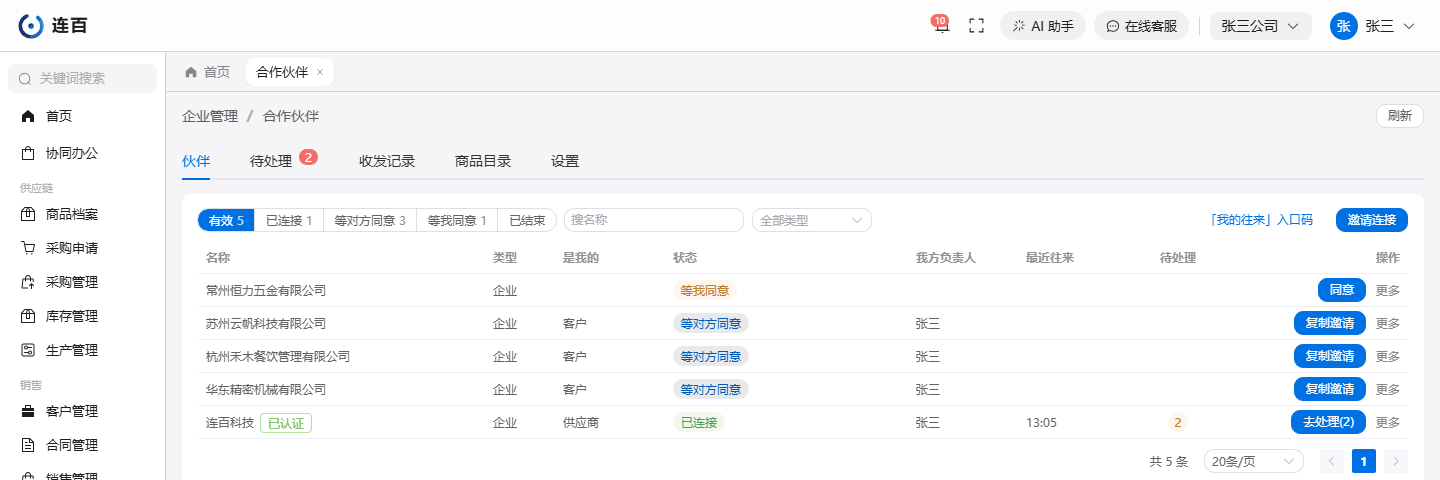Click the 最近往来 column header
Image resolution: width=1440 pixels, height=480 pixels.
(1050, 258)
